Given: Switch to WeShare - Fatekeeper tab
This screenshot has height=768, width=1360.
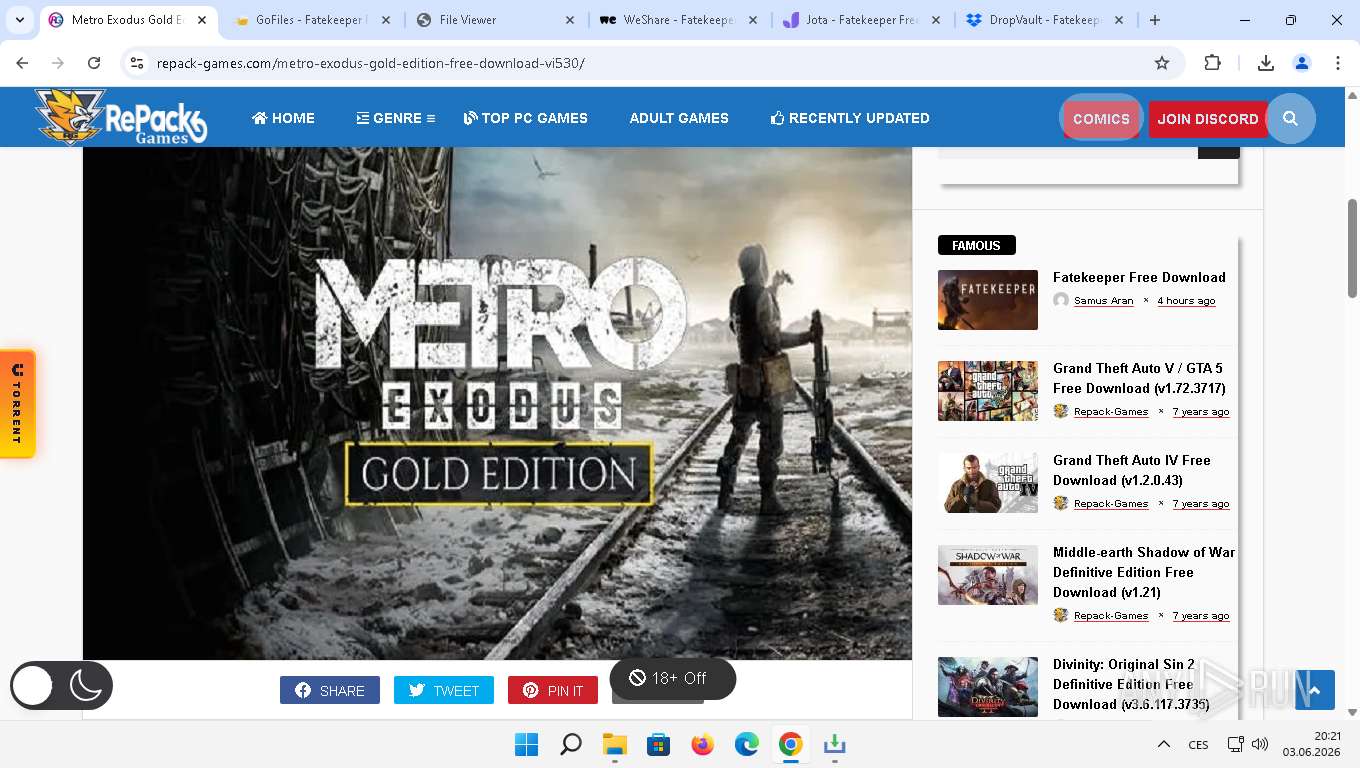Looking at the screenshot, I should [678, 20].
